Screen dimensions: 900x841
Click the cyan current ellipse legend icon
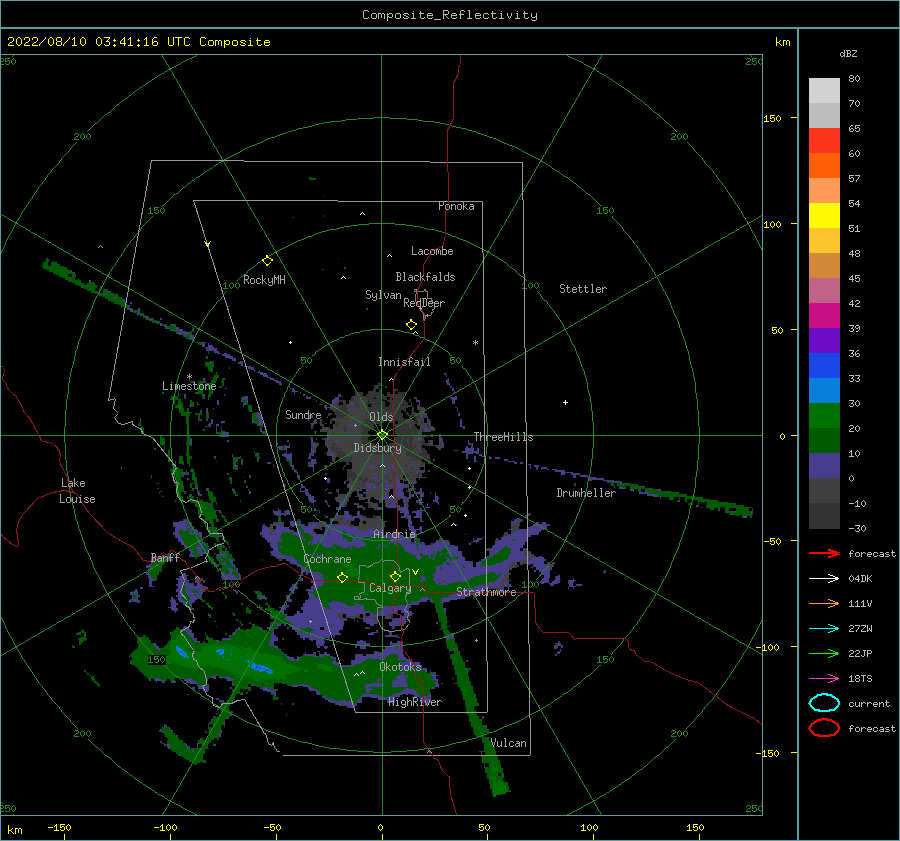(x=824, y=703)
